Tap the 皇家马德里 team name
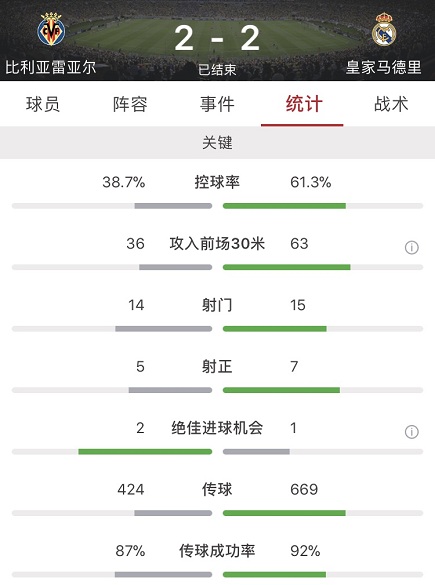The width and height of the screenshot is (435, 585). point(384,68)
